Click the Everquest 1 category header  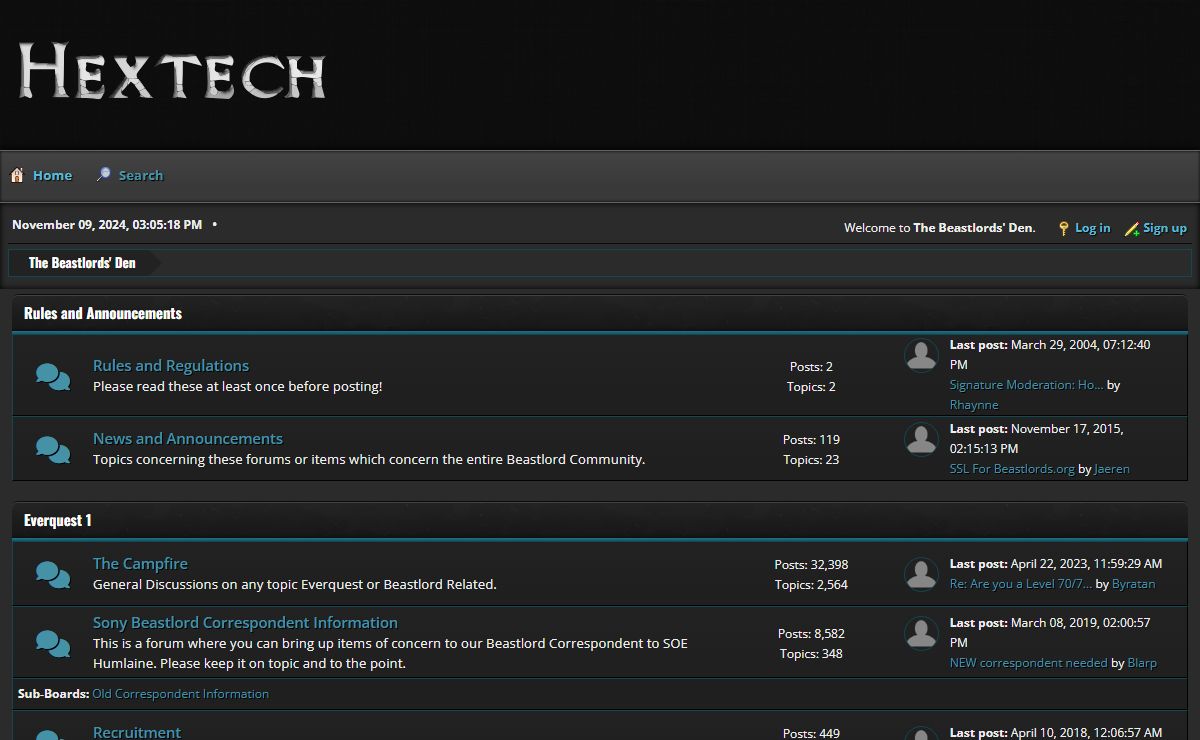click(x=58, y=520)
